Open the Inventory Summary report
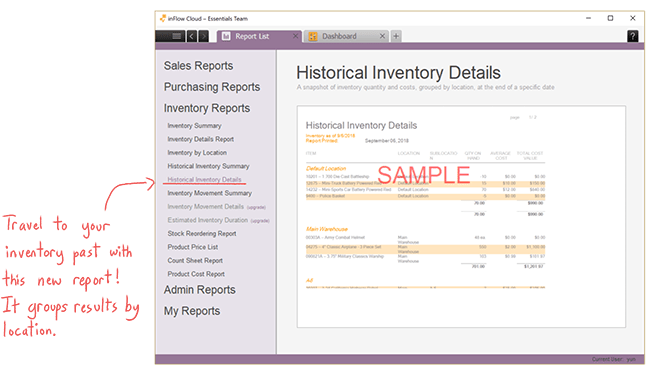 [194, 126]
